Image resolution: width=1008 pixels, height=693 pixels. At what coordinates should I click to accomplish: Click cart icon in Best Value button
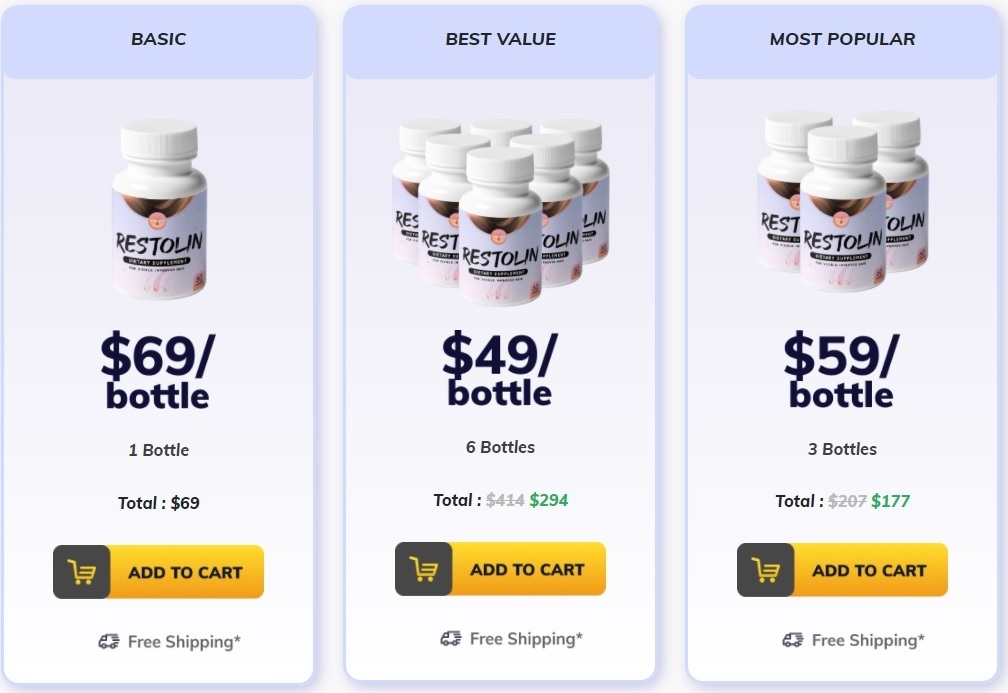[x=424, y=570]
